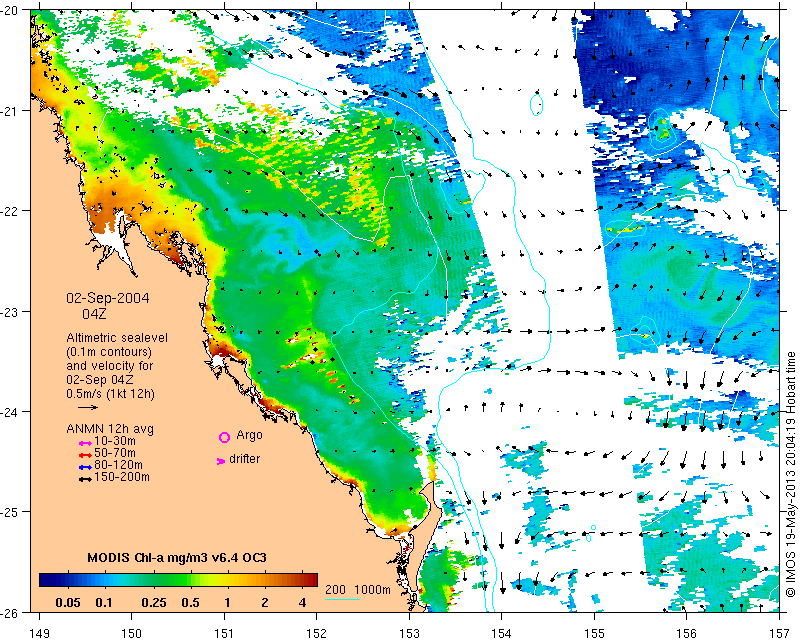Viewport: 800px width, 640px height.
Task: Click latitude label '-24' on the left axis
Action: pos(9,411)
